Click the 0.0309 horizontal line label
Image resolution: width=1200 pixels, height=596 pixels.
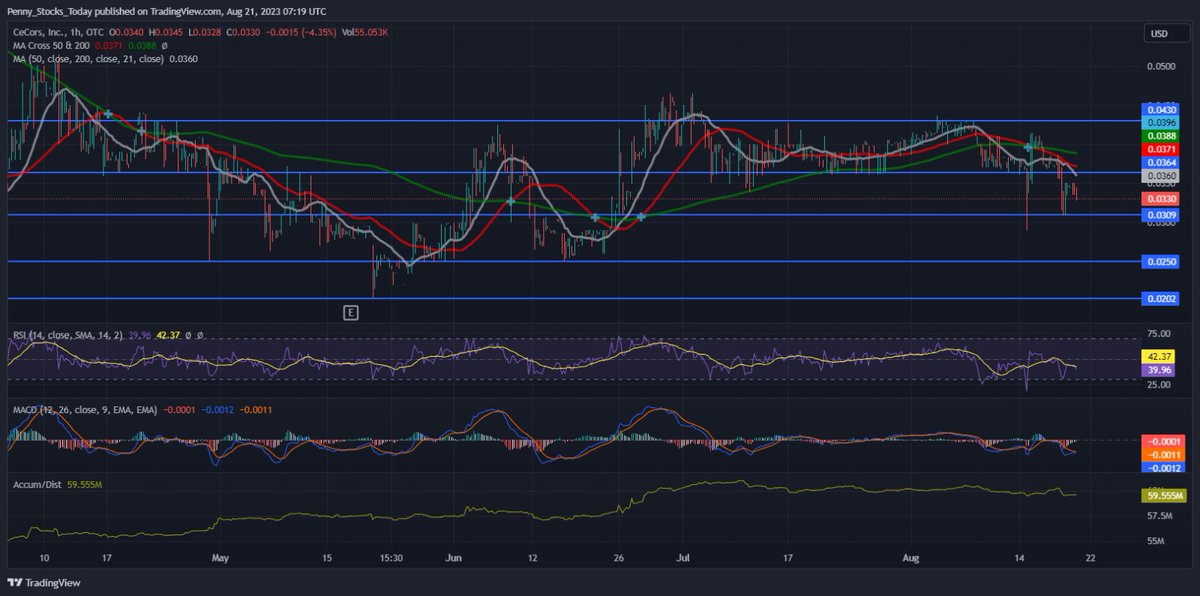(x=1161, y=214)
